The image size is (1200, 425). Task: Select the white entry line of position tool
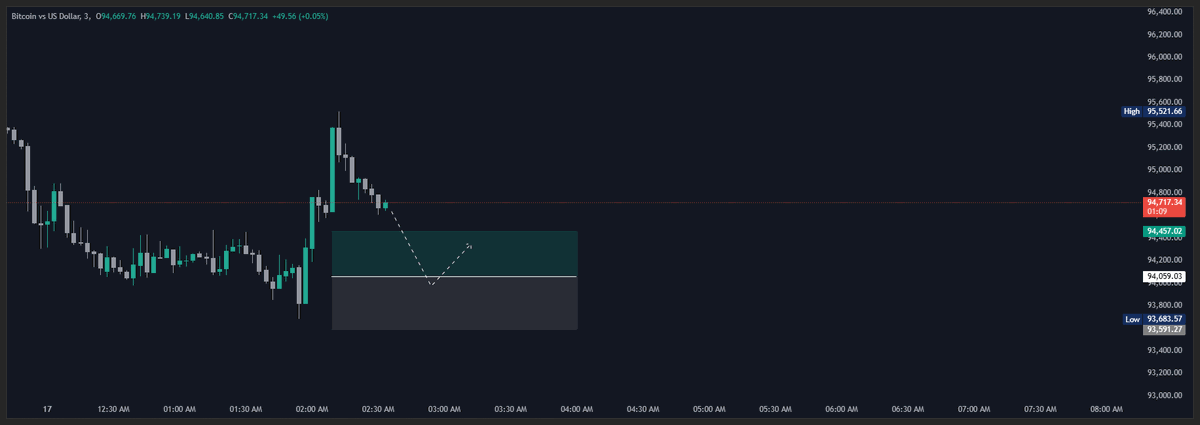tap(455, 276)
